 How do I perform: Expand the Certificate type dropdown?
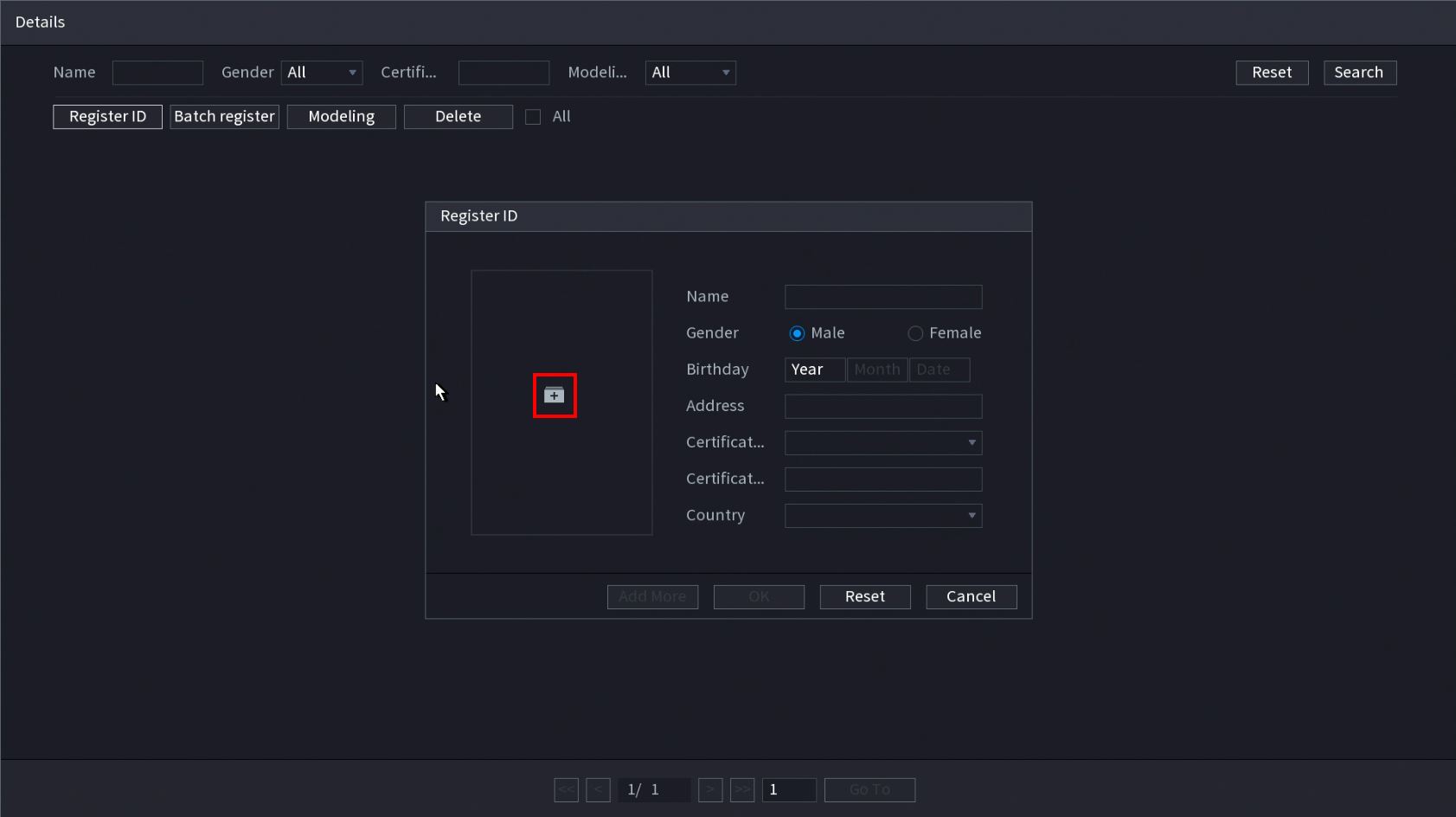882,443
